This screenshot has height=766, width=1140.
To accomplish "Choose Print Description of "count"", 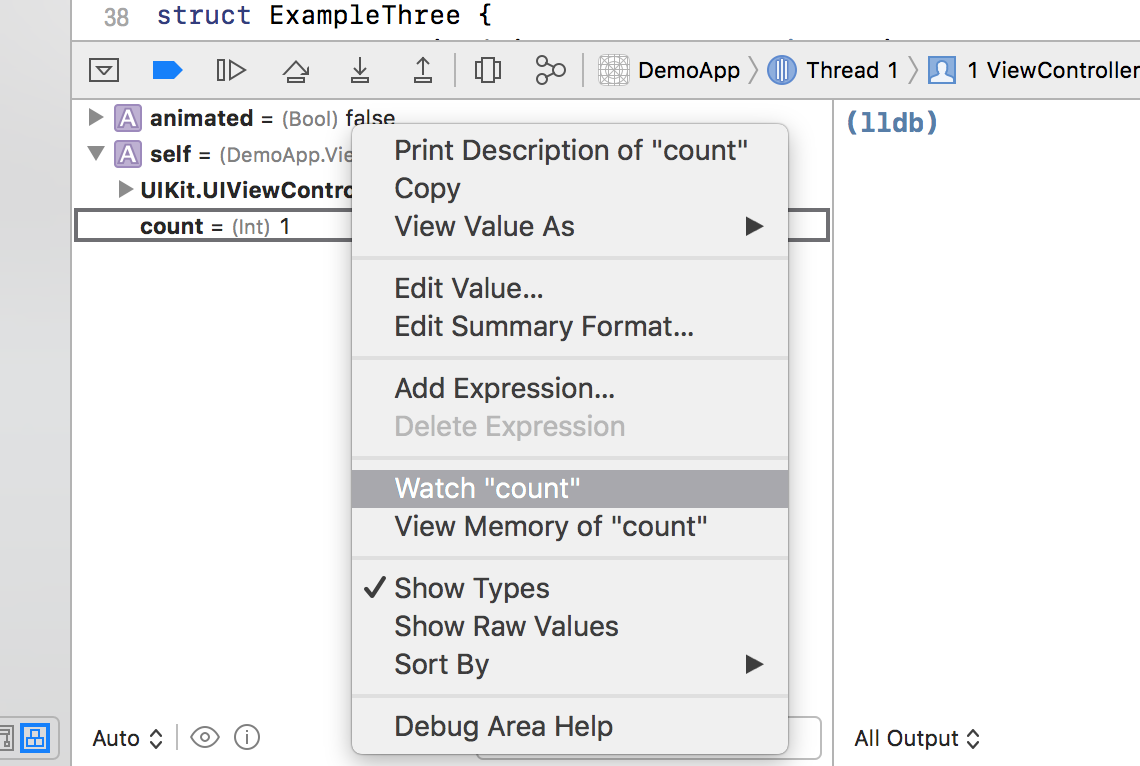I will (571, 150).
